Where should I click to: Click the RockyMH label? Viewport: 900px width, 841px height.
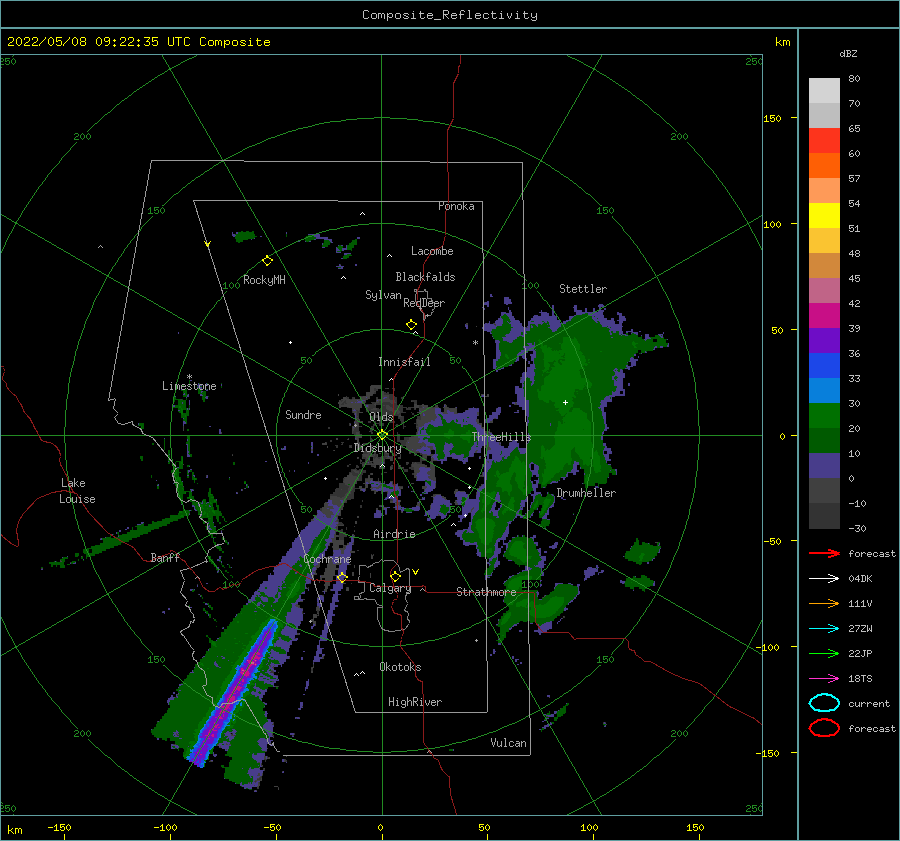coord(264,280)
